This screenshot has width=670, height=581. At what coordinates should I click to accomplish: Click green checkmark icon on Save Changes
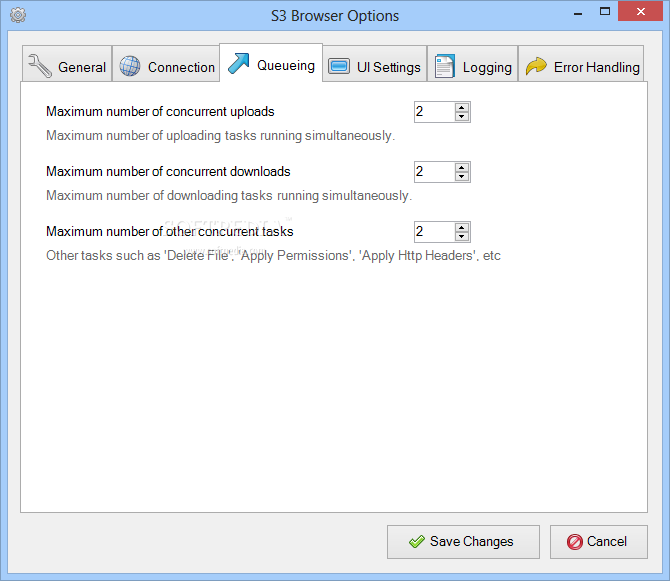(x=416, y=542)
